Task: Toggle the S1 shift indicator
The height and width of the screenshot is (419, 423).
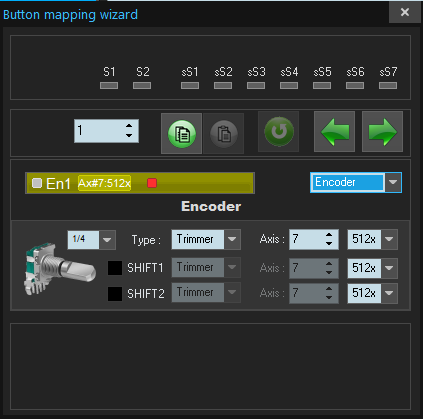Action: pyautogui.click(x=109, y=86)
